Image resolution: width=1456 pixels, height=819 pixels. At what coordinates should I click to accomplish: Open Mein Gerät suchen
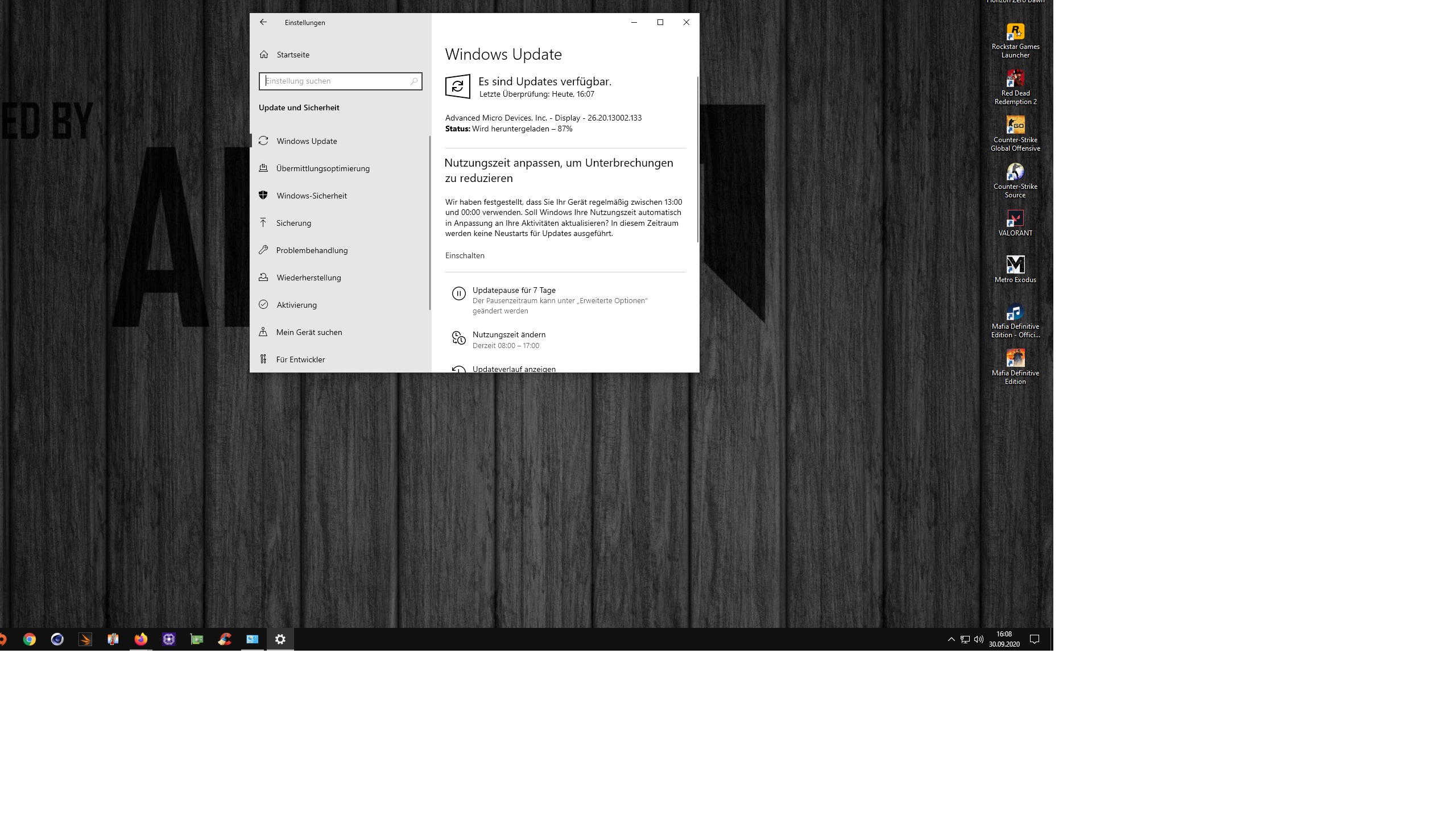309,332
